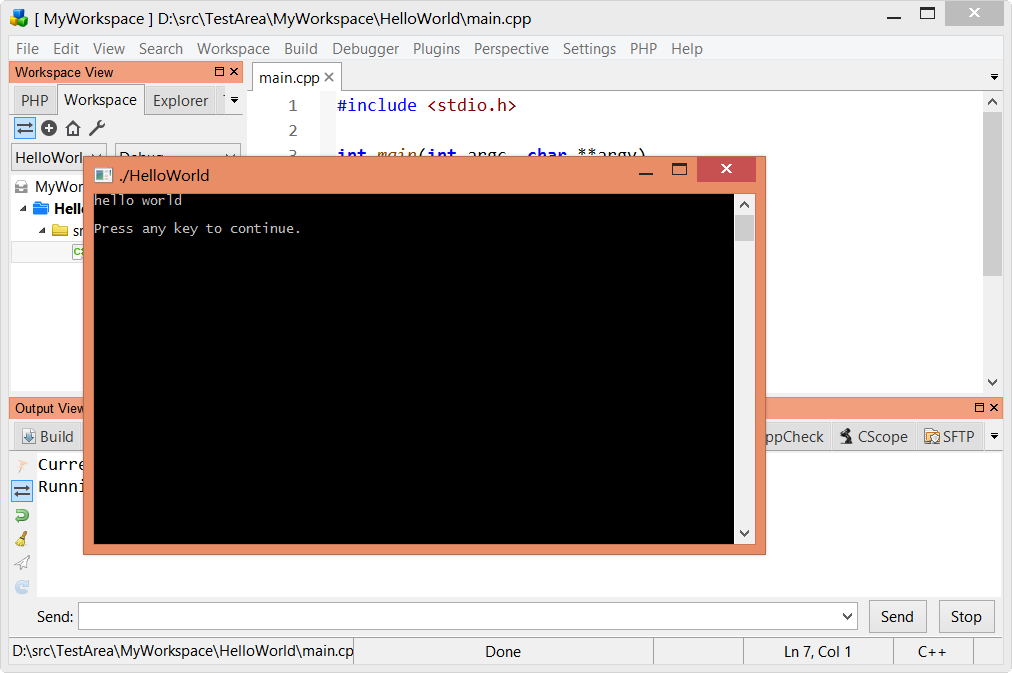Click the console scrollbar down arrow
The height and width of the screenshot is (673, 1012).
point(744,533)
